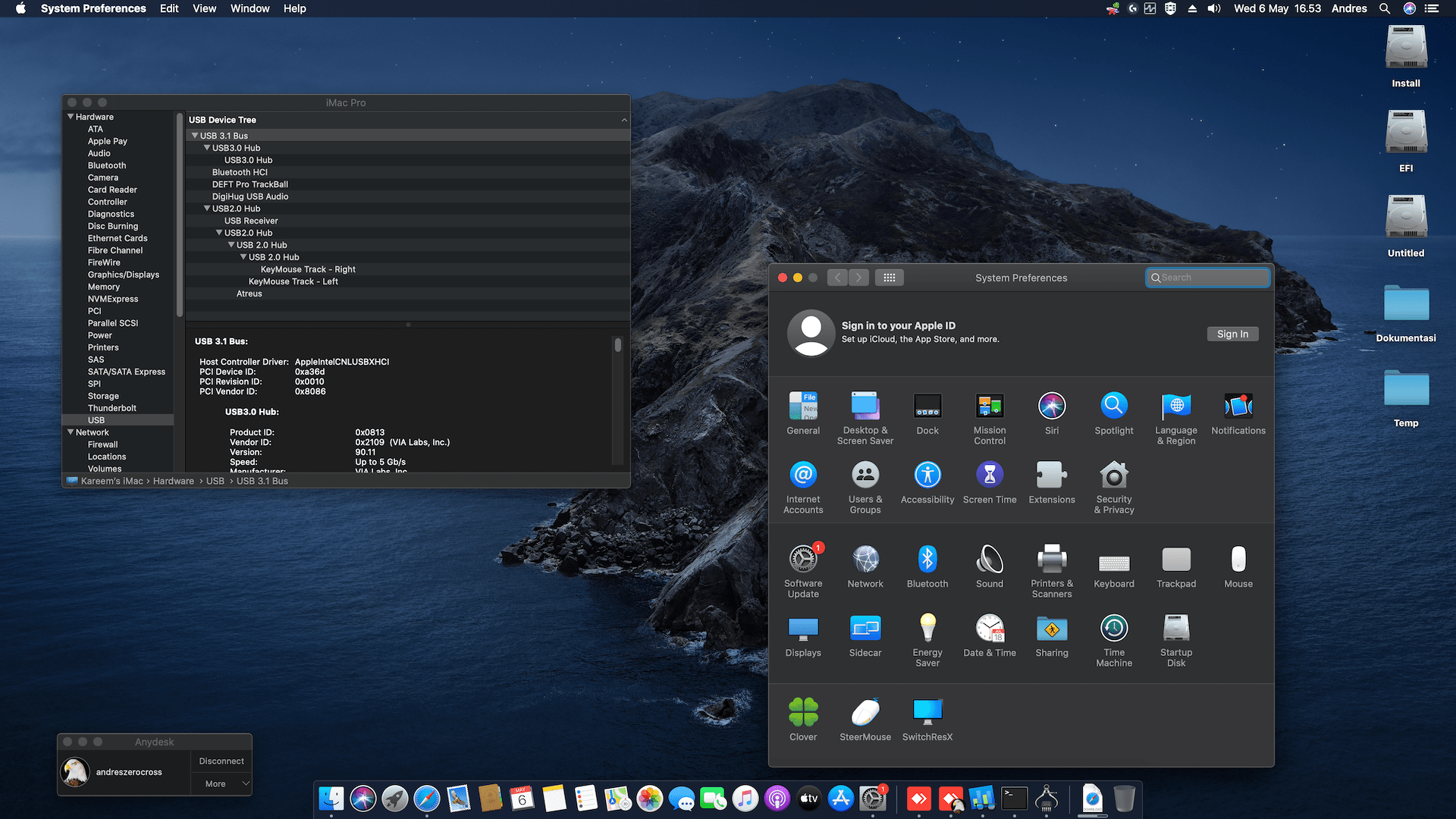1456x819 pixels.
Task: Show all preferences grid button
Action: click(890, 278)
